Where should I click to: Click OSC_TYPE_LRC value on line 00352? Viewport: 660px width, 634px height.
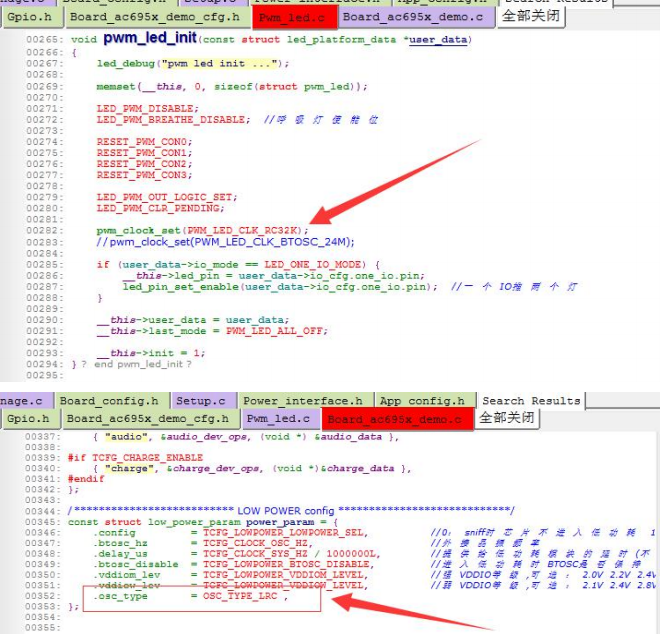pos(240,596)
